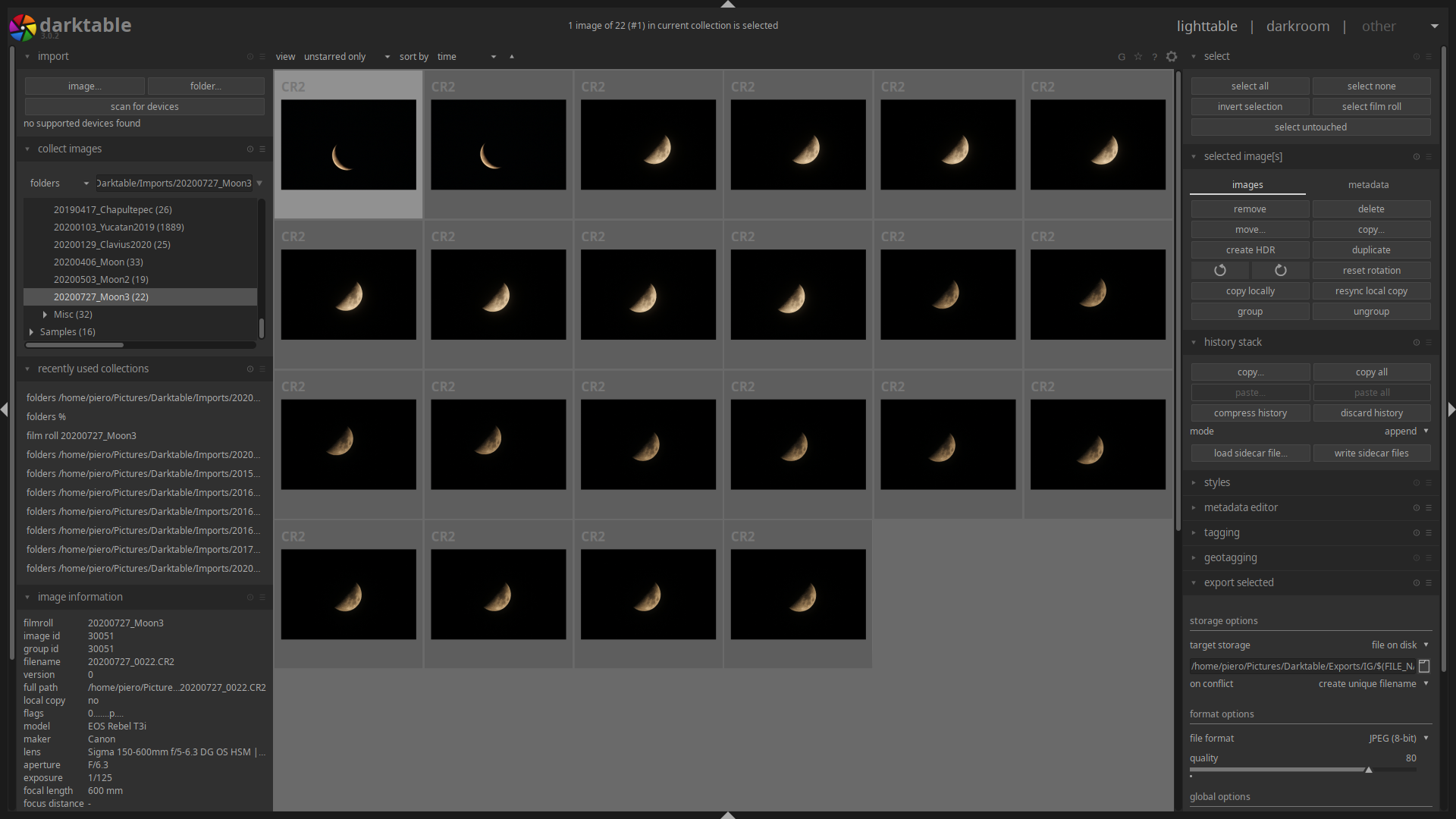The height and width of the screenshot is (819, 1456).
Task: Select the 20200727_Moon3 folder thumbnail
Action: (101, 297)
